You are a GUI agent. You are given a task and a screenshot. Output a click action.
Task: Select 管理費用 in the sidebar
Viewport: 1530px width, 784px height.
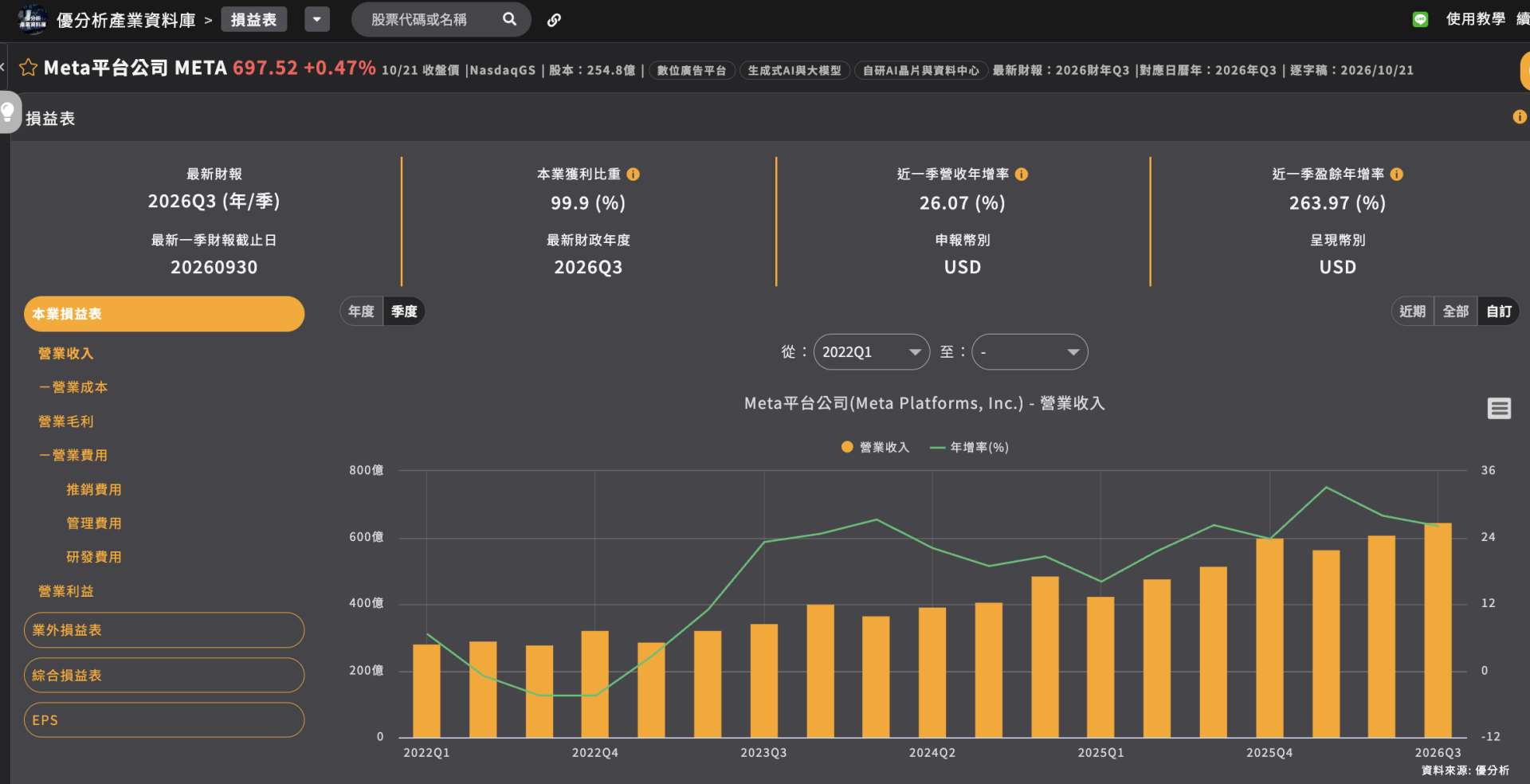pyautogui.click(x=94, y=523)
